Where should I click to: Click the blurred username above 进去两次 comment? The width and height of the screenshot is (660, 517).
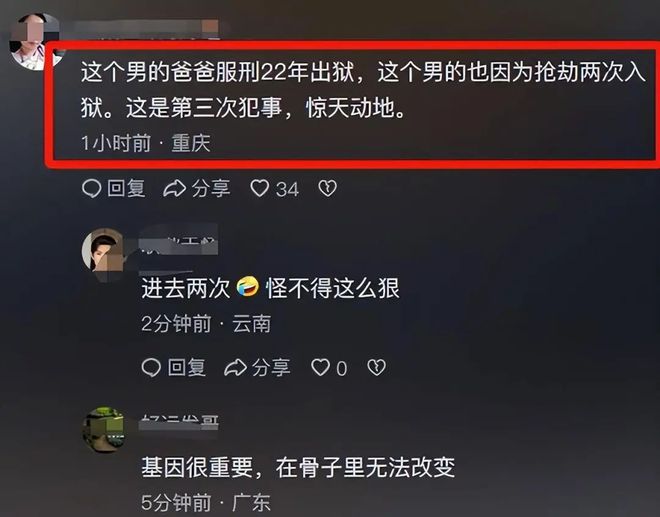pyautogui.click(x=178, y=244)
